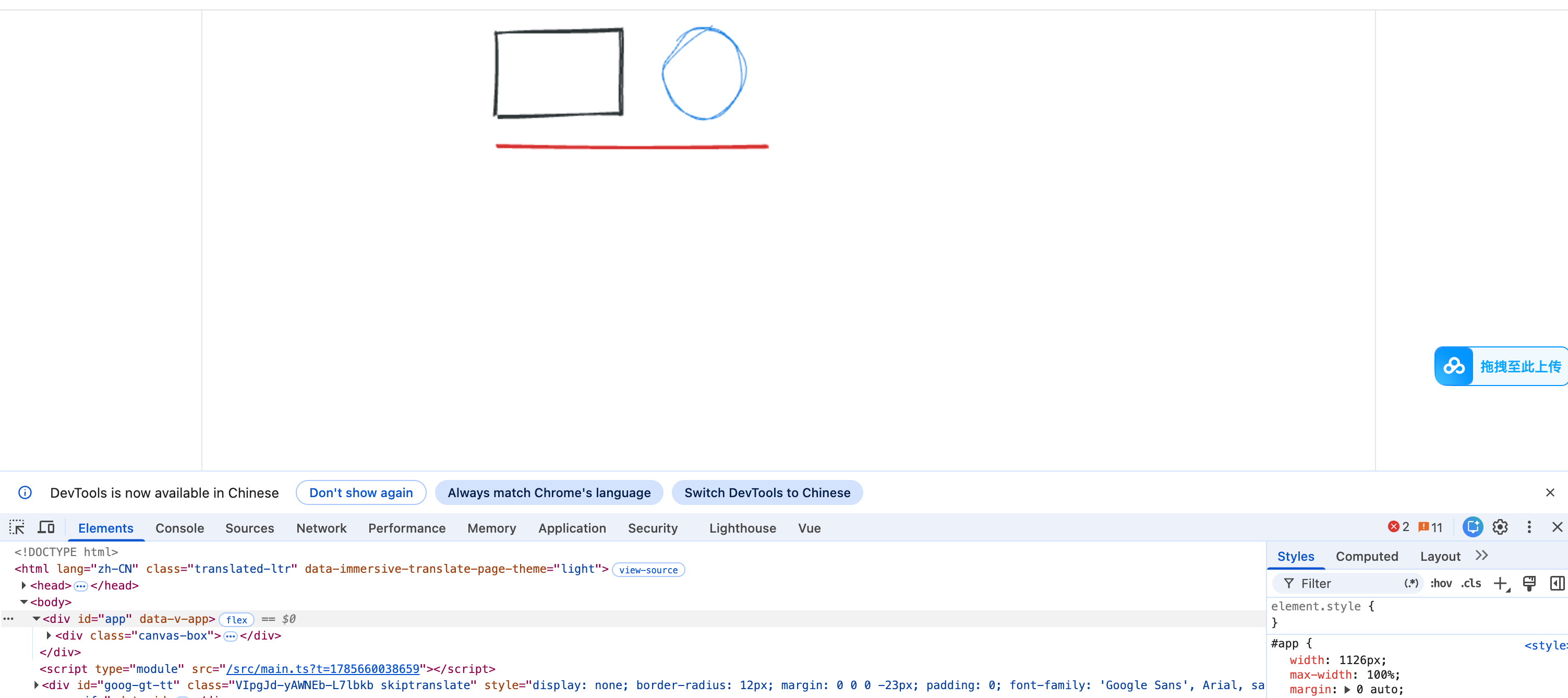This screenshot has width=1568, height=698.
Task: Close the DevTools language infobar
Action: pos(1550,492)
